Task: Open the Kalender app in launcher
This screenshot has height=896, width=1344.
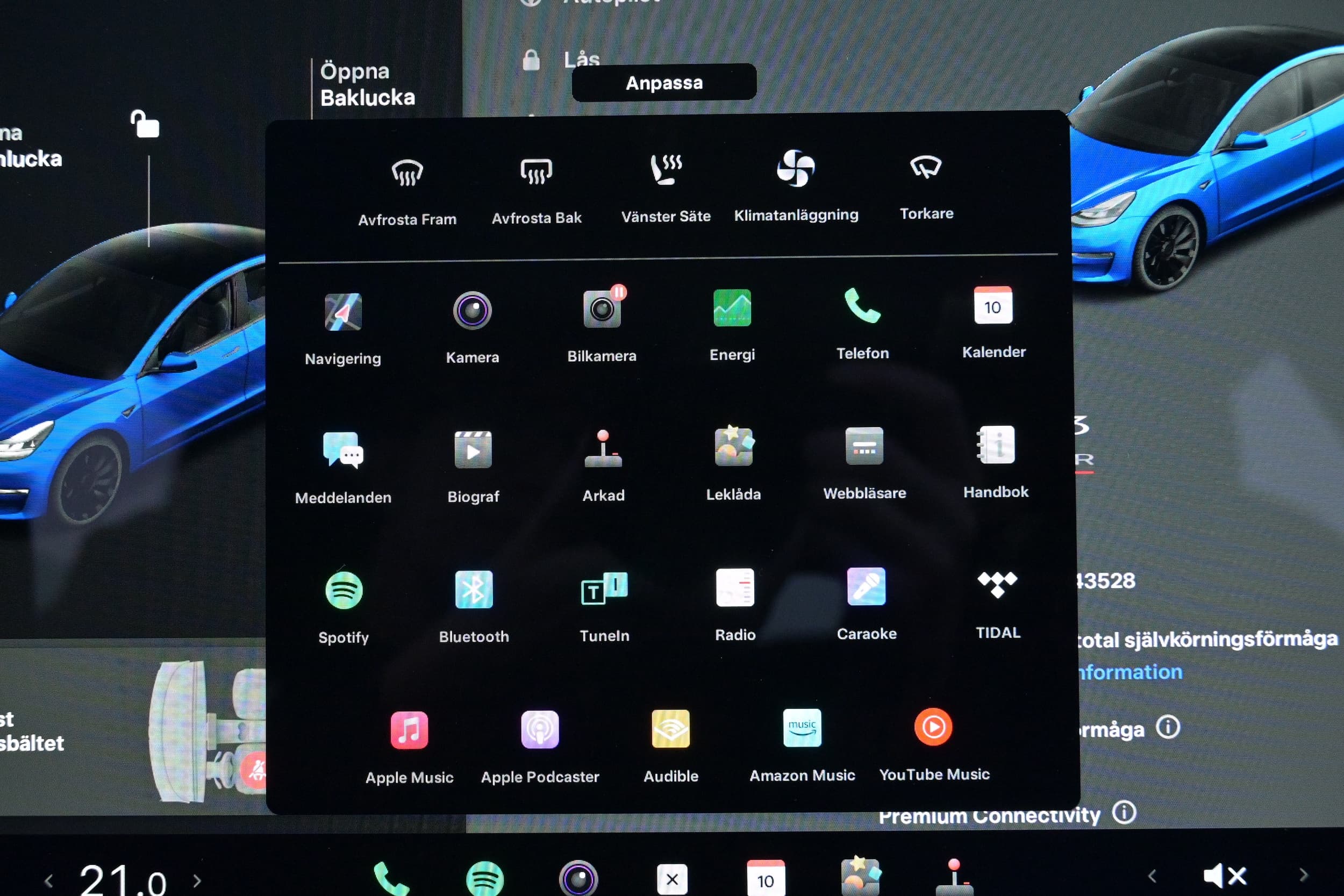Action: (993, 305)
